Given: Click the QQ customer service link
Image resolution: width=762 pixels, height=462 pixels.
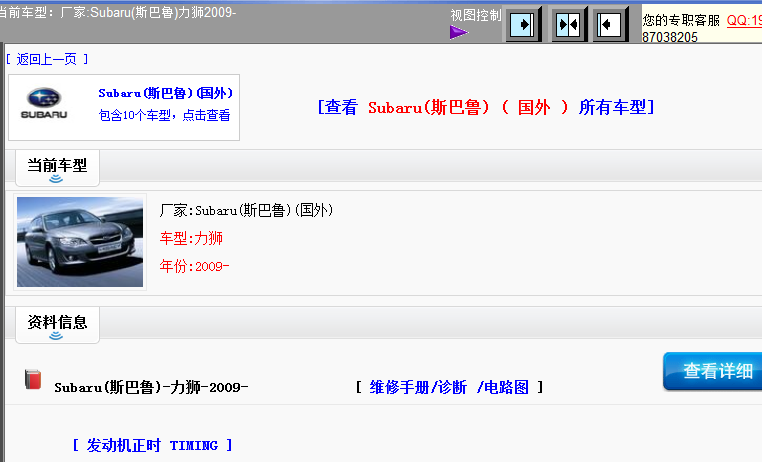Looking at the screenshot, I should [744, 20].
